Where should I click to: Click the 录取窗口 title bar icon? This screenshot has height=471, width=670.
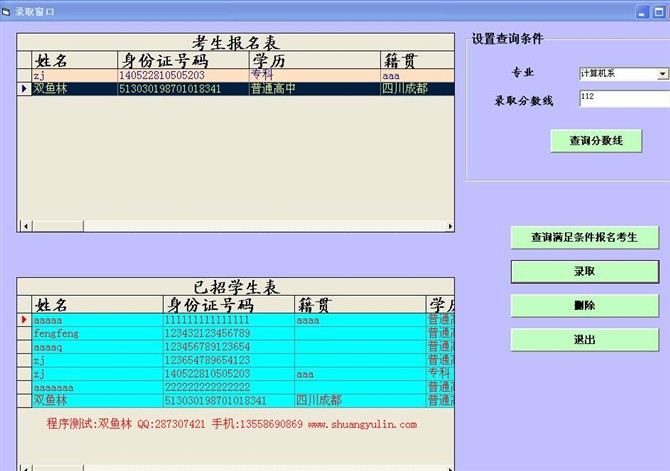pyautogui.click(x=6, y=12)
